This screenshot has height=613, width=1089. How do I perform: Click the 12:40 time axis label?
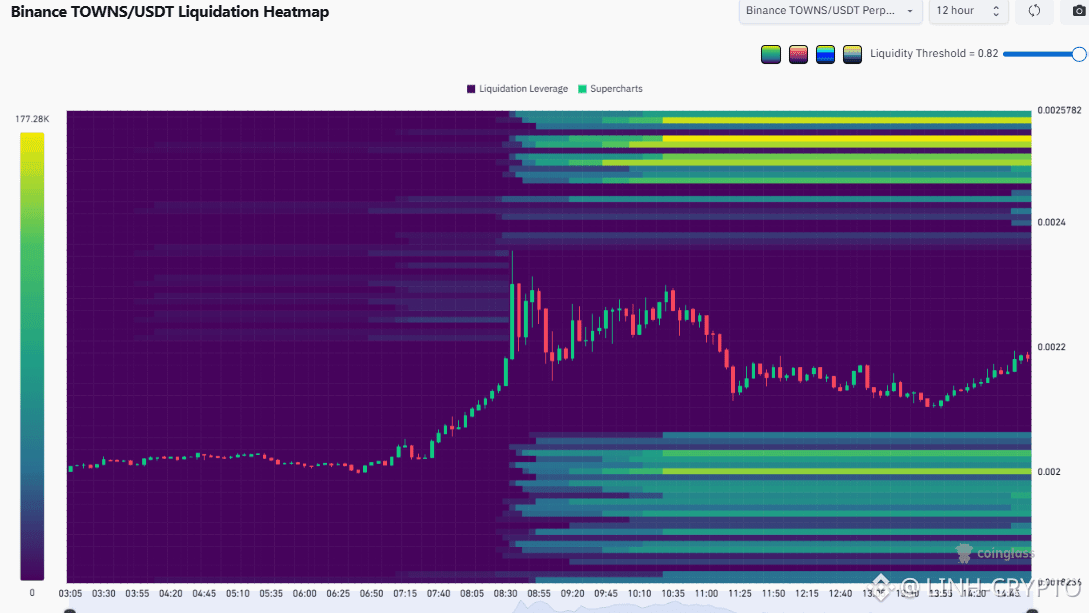click(x=840, y=594)
